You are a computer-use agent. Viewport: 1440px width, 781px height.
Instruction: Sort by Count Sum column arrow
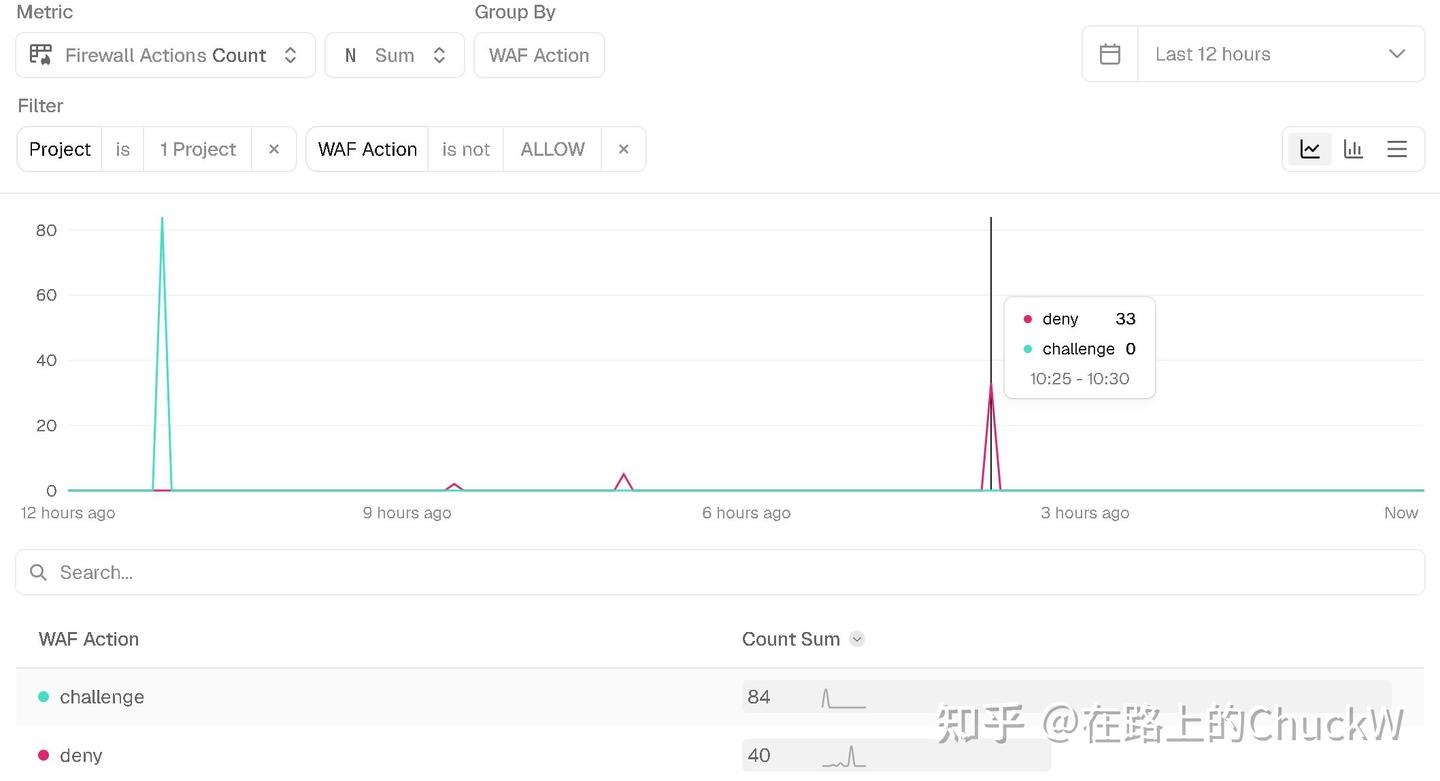tap(857, 639)
